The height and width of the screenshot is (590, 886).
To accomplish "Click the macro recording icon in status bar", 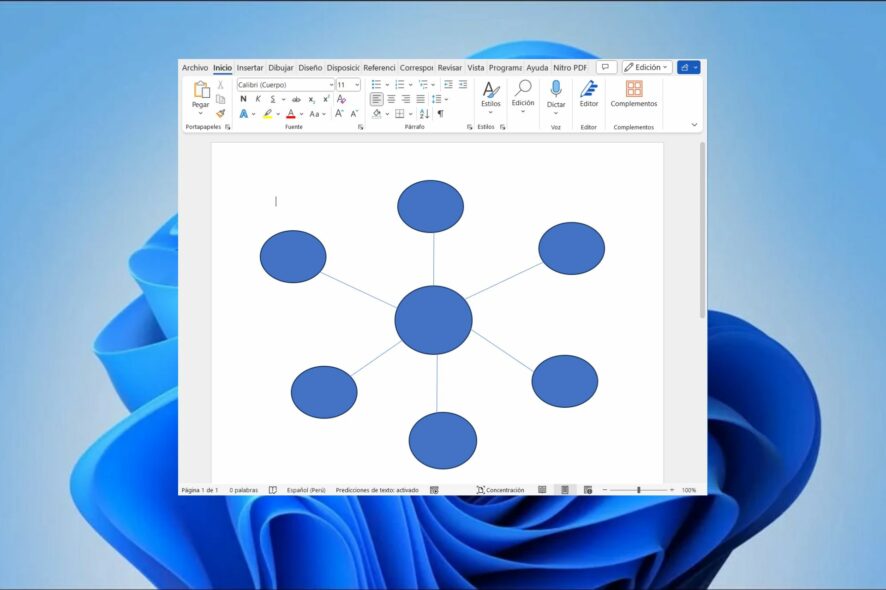I will (434, 490).
